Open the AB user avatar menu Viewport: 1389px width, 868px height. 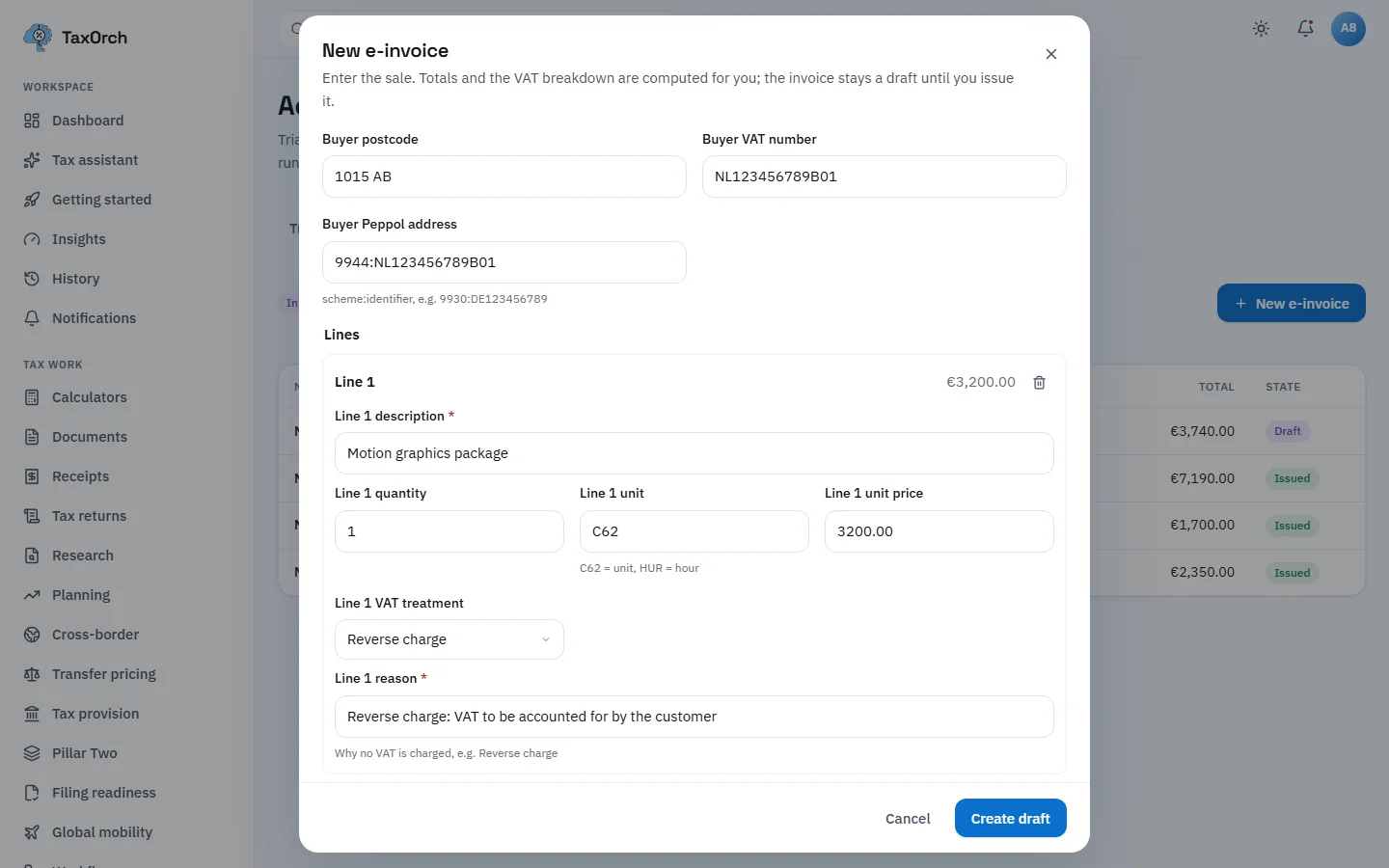coord(1348,29)
